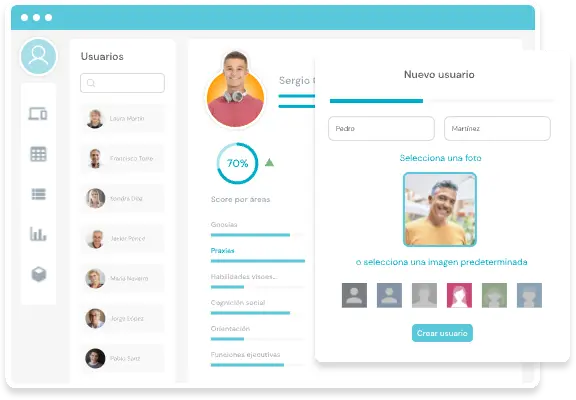Choose the first gray default avatar

pyautogui.click(x=354, y=295)
